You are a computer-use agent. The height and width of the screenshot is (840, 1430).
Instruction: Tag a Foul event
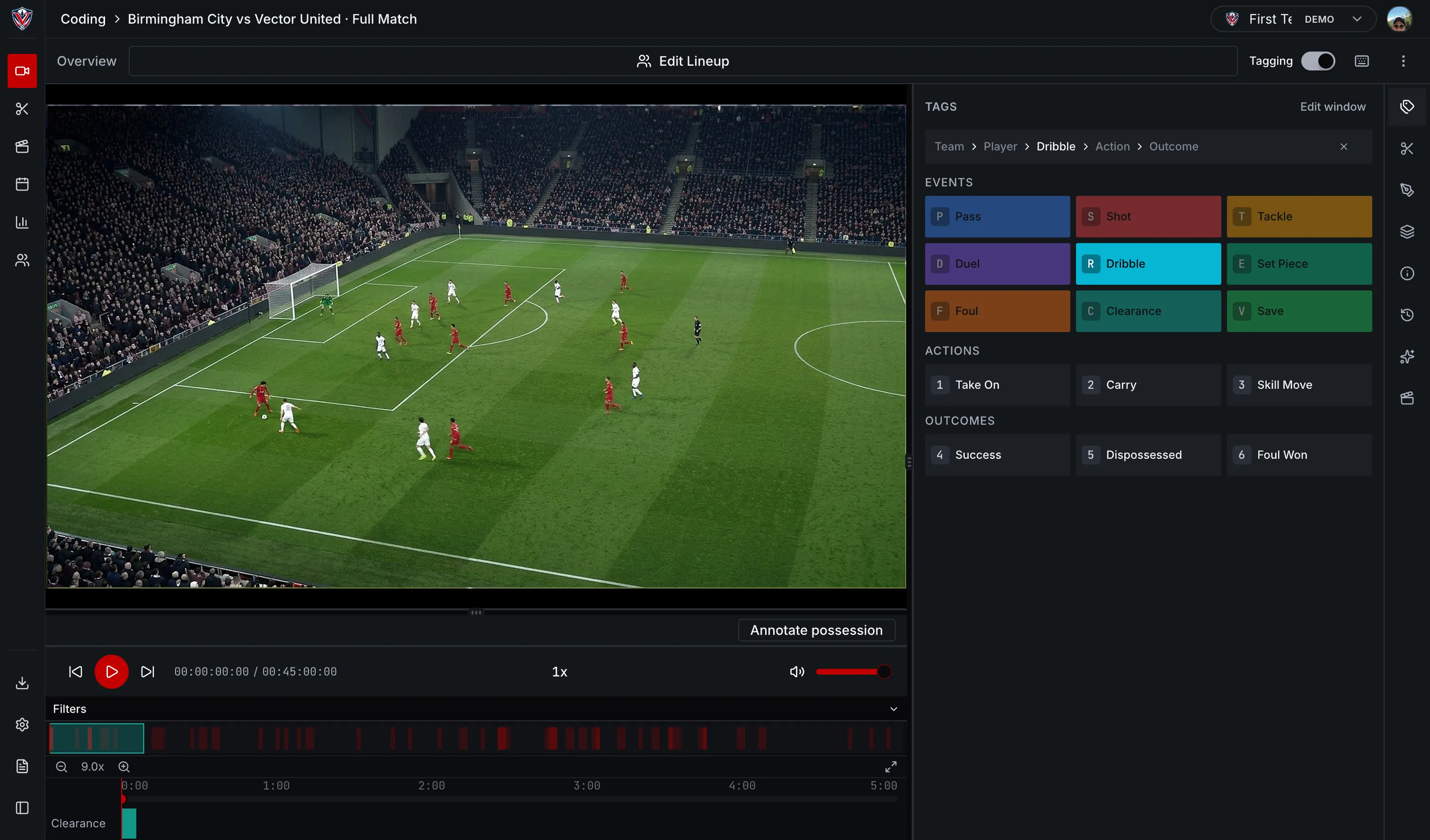coord(997,311)
